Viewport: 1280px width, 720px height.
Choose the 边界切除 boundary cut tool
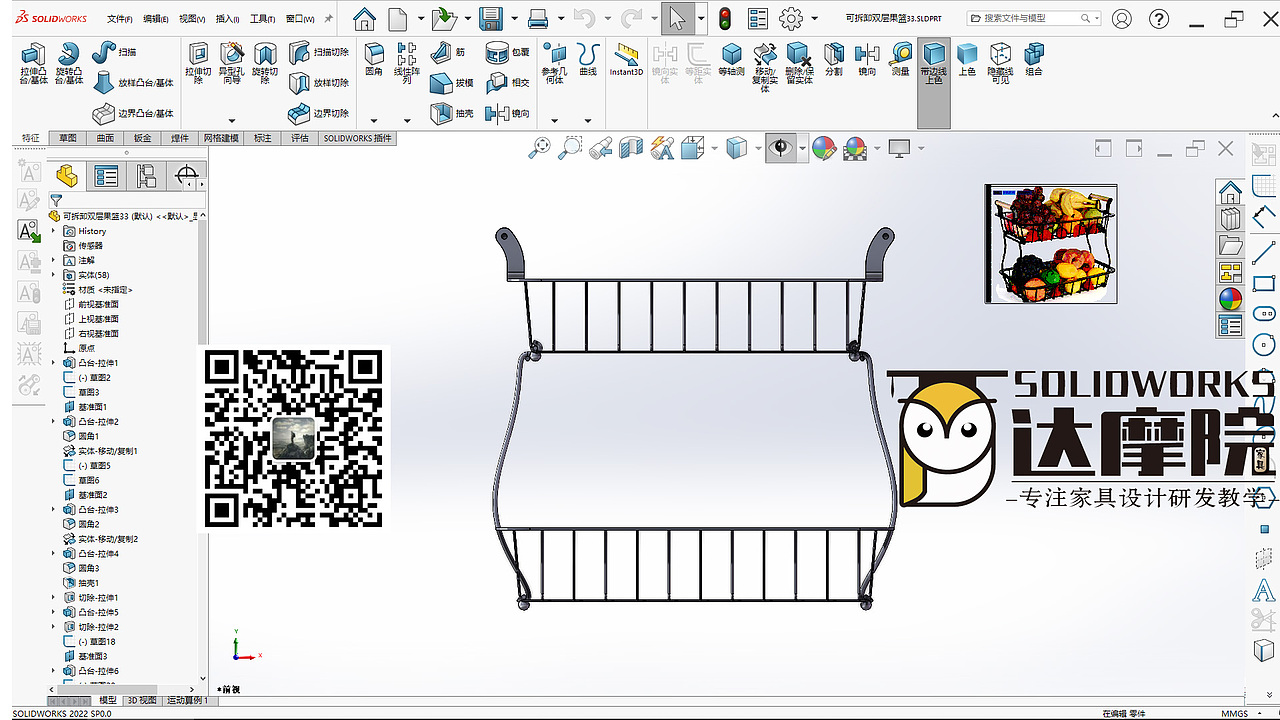coord(318,113)
